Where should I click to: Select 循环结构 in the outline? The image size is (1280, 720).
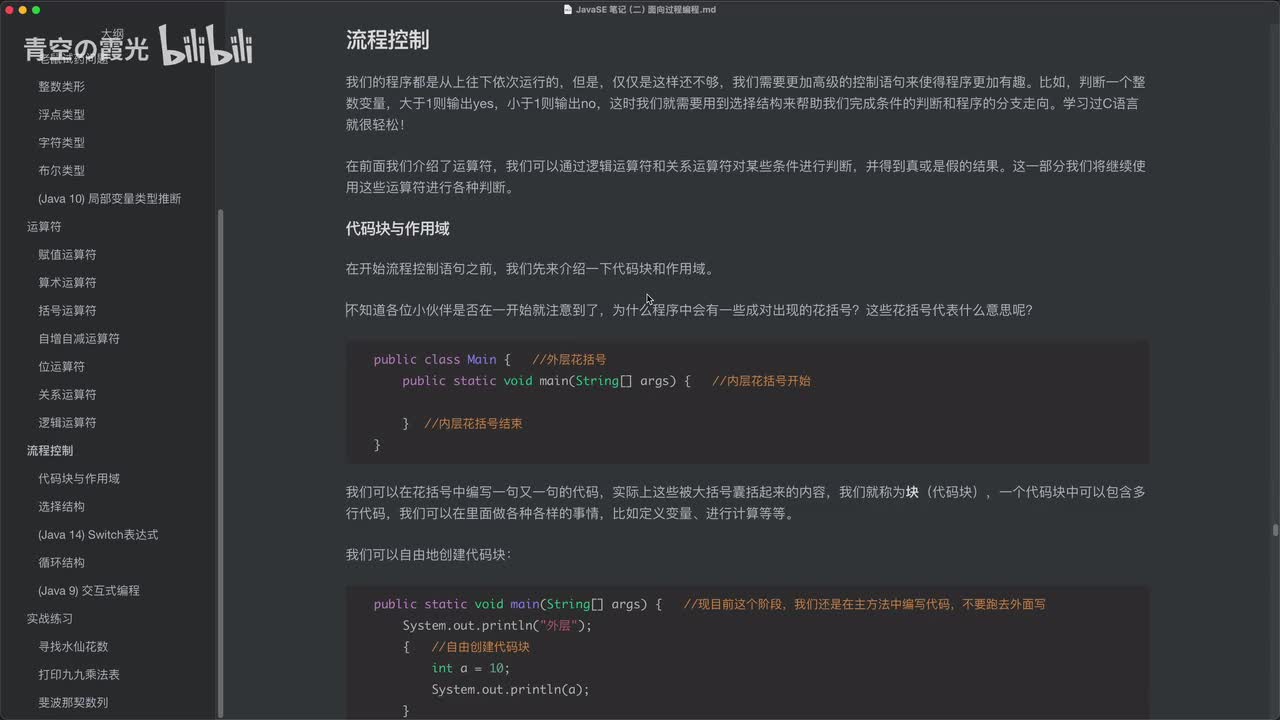coord(61,563)
